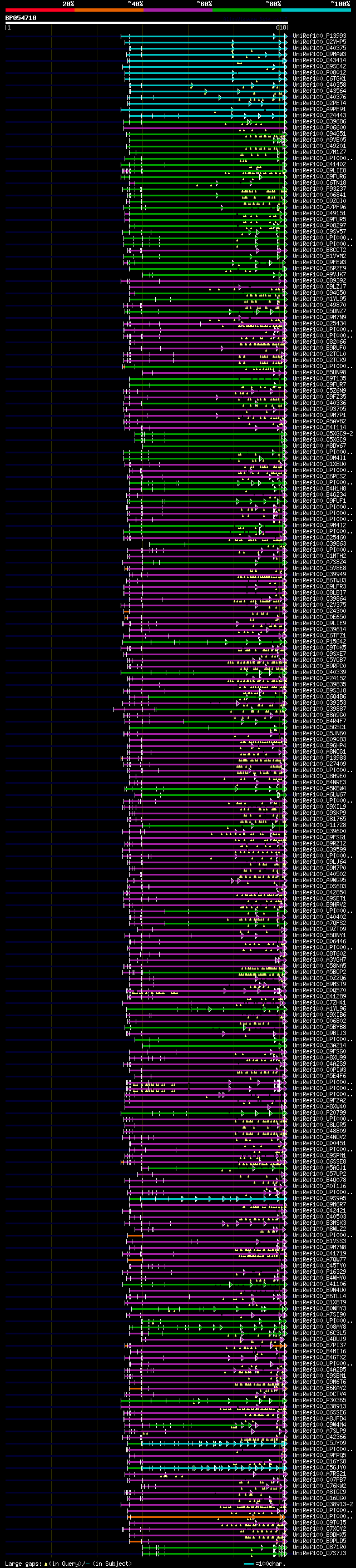The image size is (356, 1568).
Task: Select label UniRef100_A8DV67
Action: coord(319,446)
